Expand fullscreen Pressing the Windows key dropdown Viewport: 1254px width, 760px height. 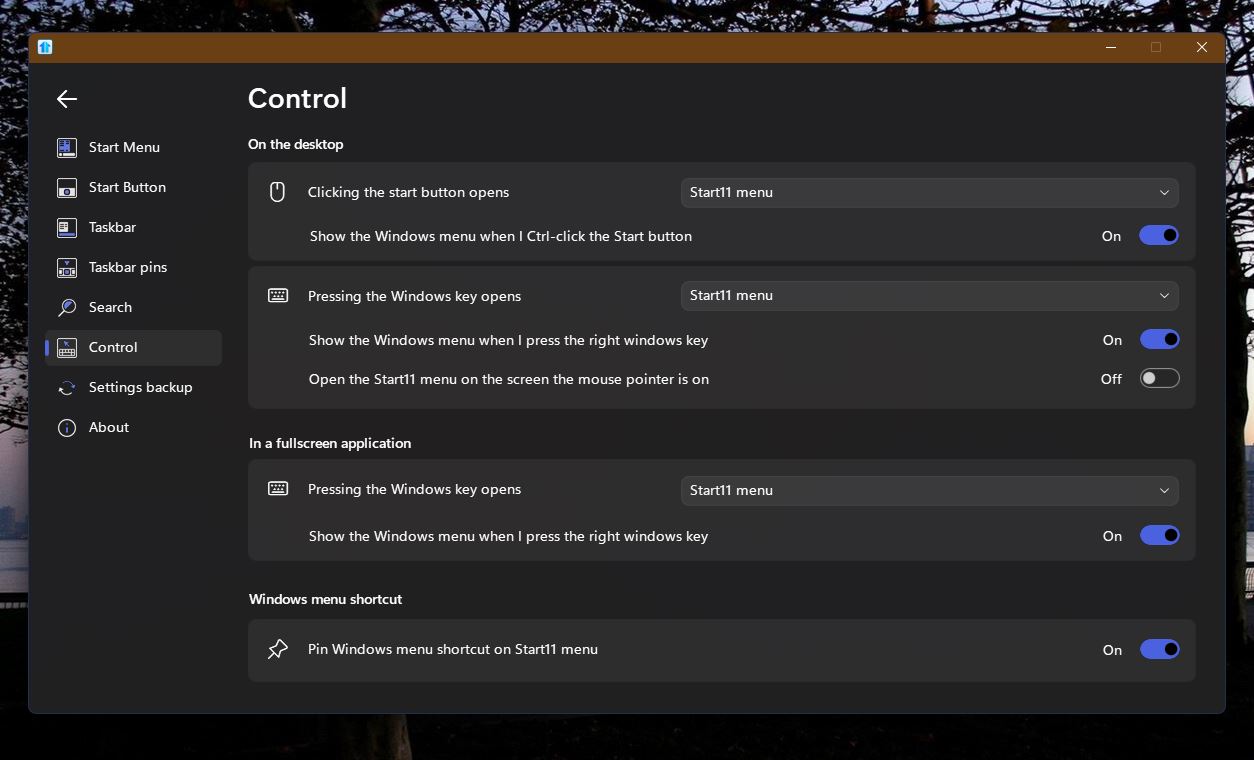pyautogui.click(x=929, y=490)
